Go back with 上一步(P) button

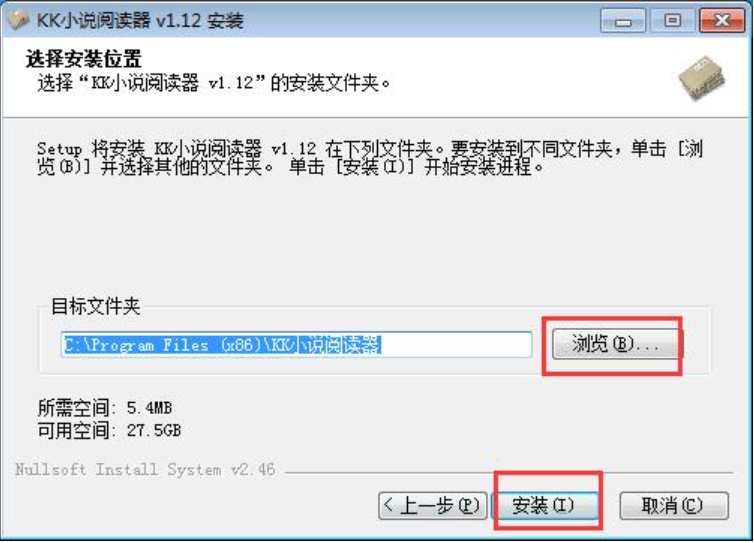tap(433, 505)
